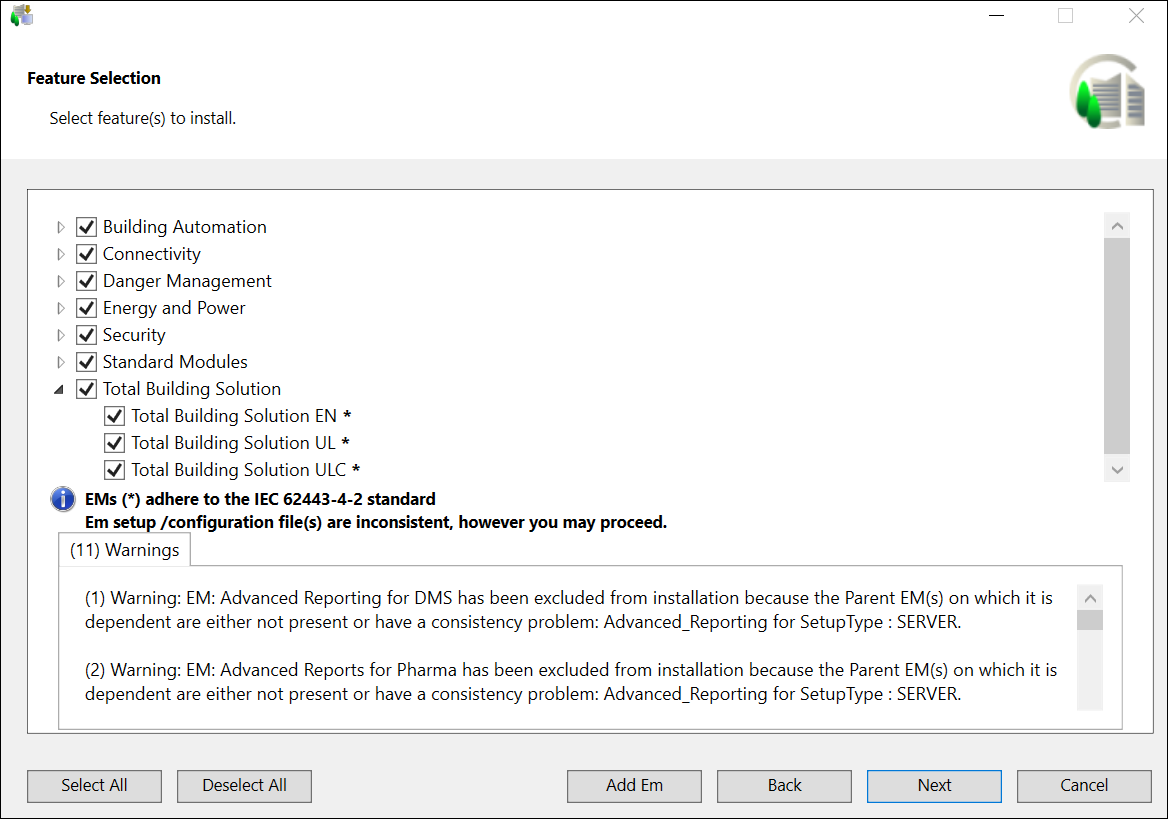Click the green building product logo
Viewport: 1168px width, 819px height.
pyautogui.click(x=1106, y=90)
